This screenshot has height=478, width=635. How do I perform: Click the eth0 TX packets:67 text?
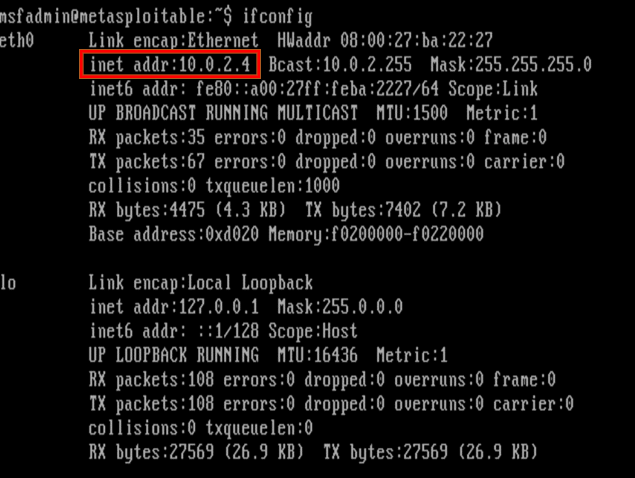point(147,162)
